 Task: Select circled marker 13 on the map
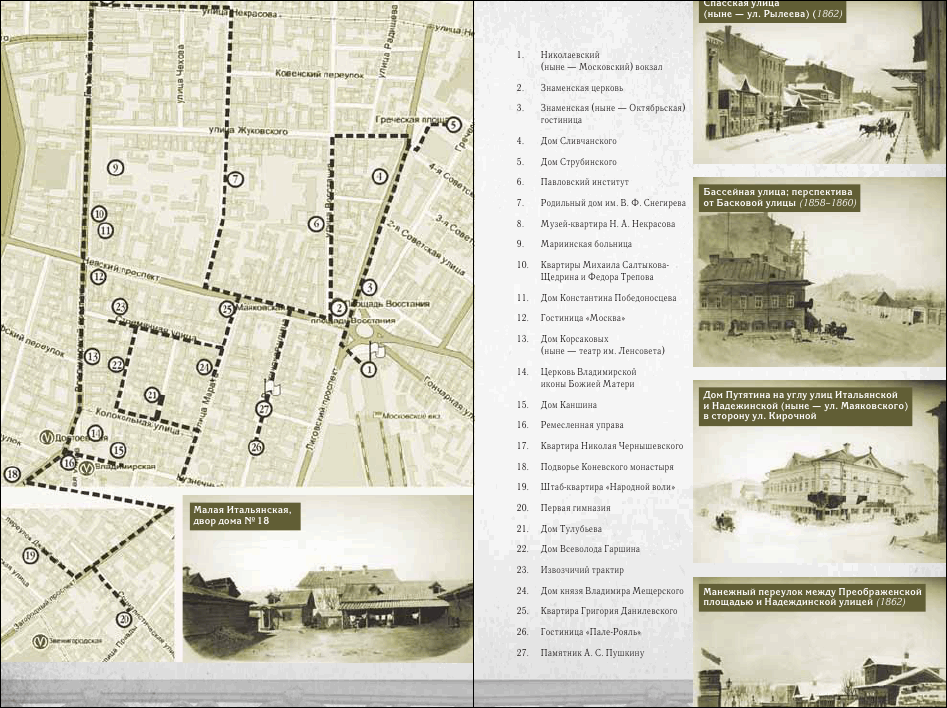click(x=92, y=356)
